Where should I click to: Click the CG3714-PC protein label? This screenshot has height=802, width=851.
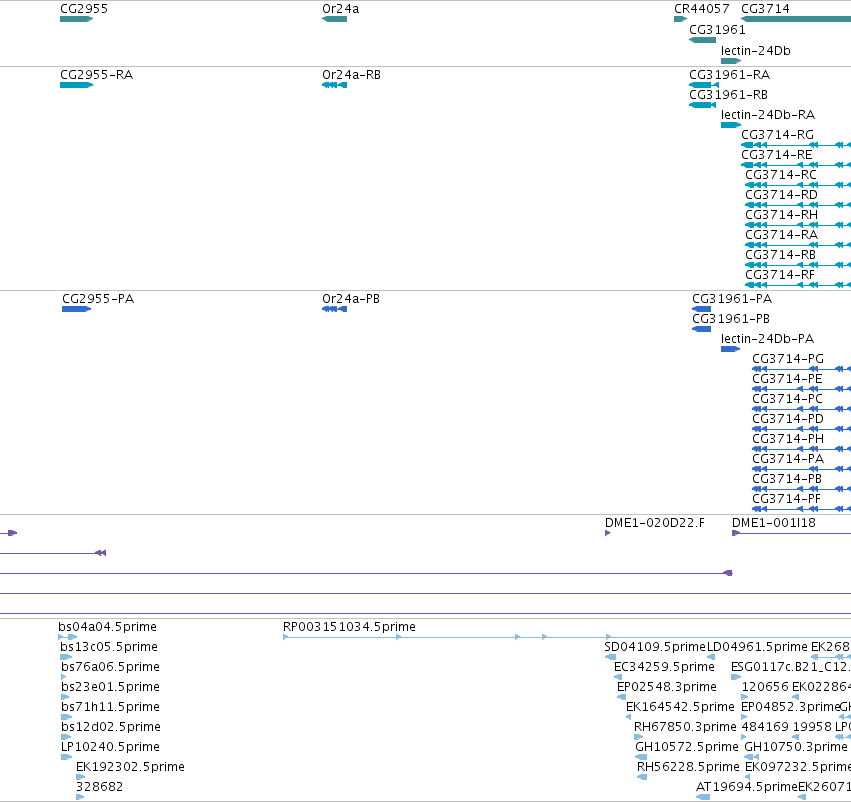(788, 399)
